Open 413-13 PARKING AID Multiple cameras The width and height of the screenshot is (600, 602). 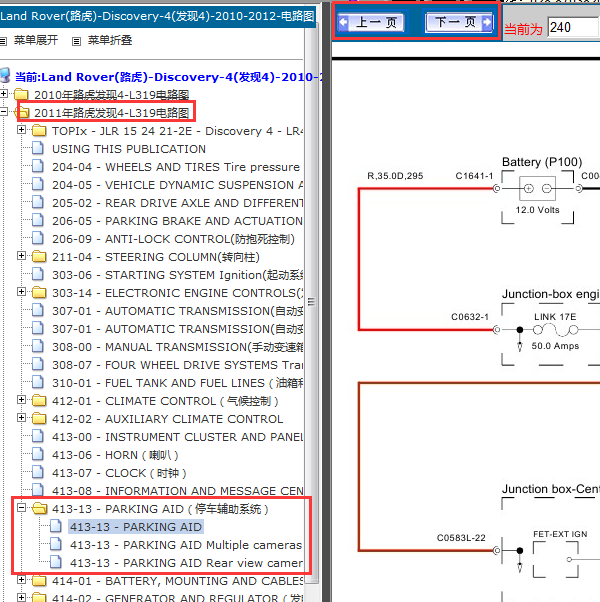pos(186,545)
